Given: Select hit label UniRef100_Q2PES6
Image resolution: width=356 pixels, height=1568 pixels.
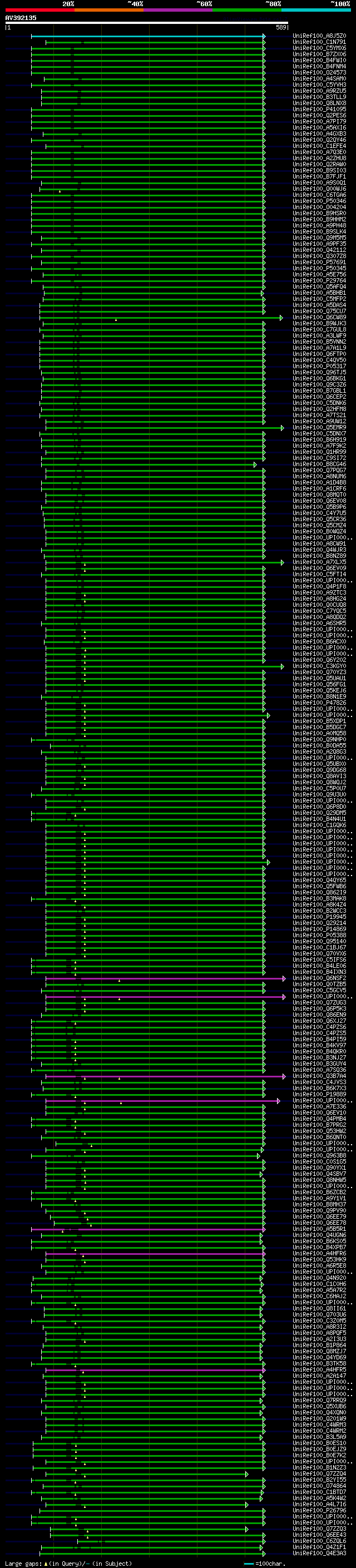Looking at the screenshot, I should pyautogui.click(x=319, y=116).
